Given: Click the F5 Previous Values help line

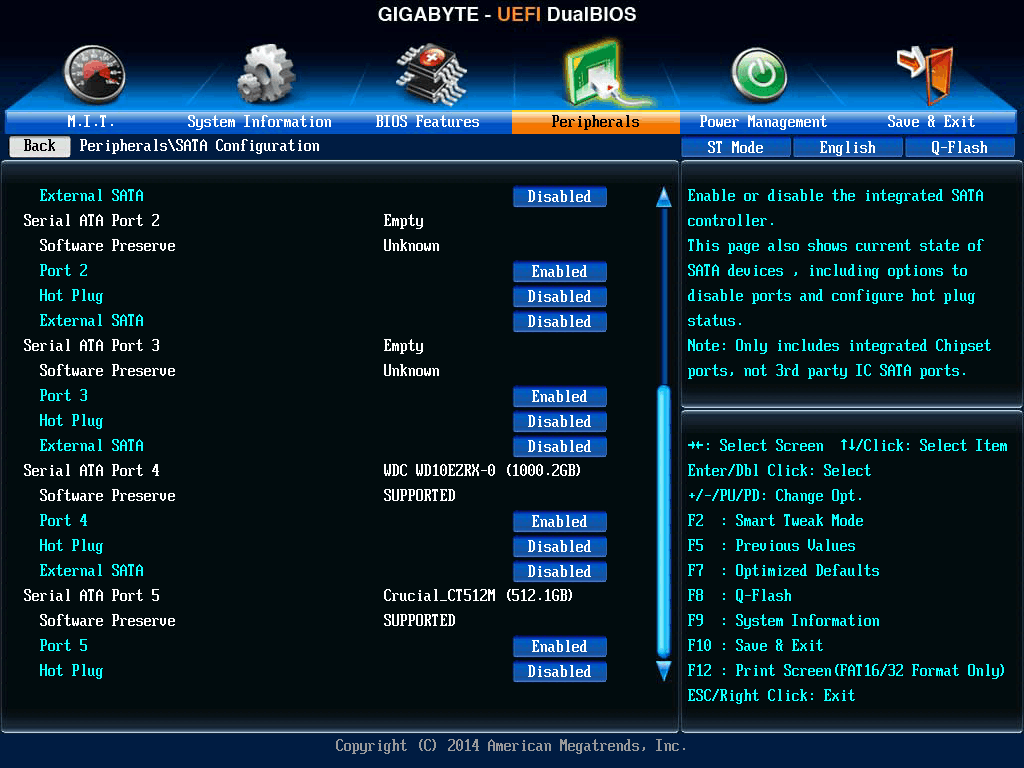Looking at the screenshot, I should (x=771, y=546).
